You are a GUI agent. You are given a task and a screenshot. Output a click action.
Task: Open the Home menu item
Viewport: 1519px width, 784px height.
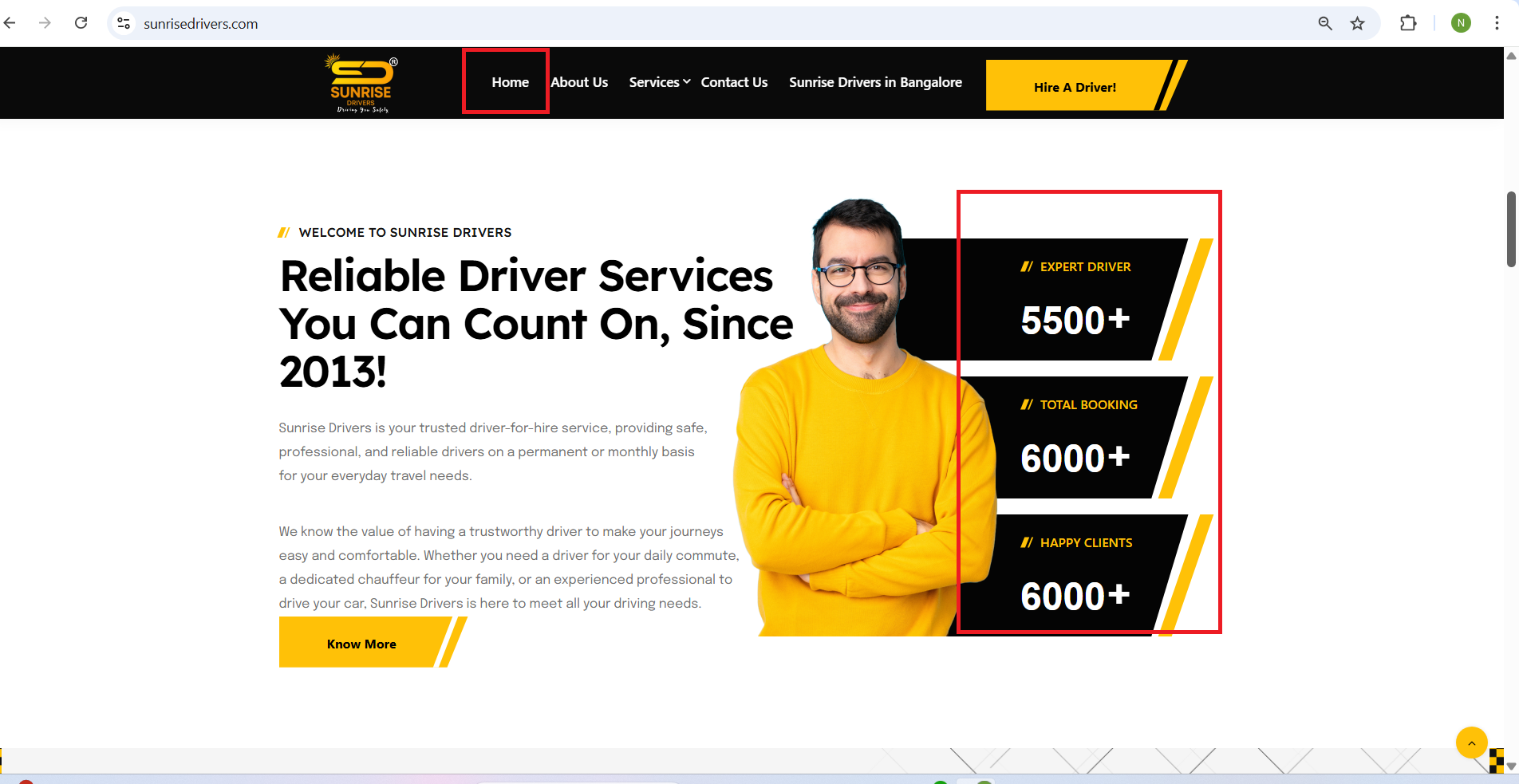[510, 82]
